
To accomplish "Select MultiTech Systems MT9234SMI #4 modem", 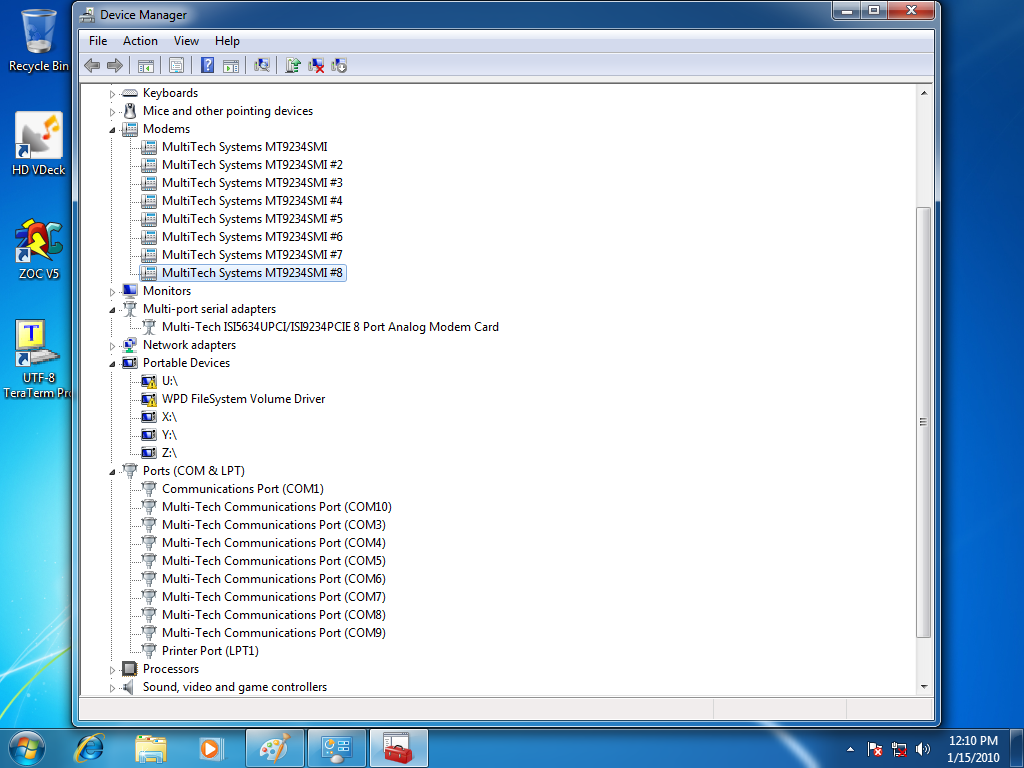I will [252, 201].
